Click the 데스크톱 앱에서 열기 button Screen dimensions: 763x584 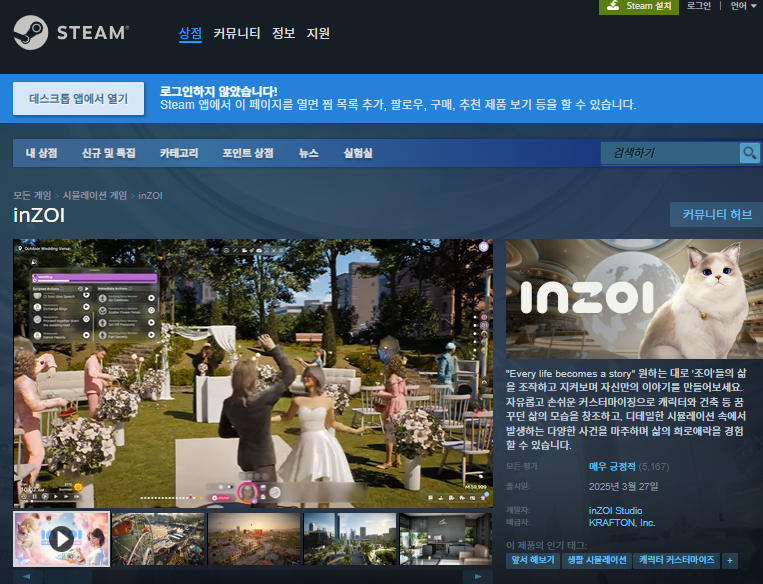[x=78, y=99]
